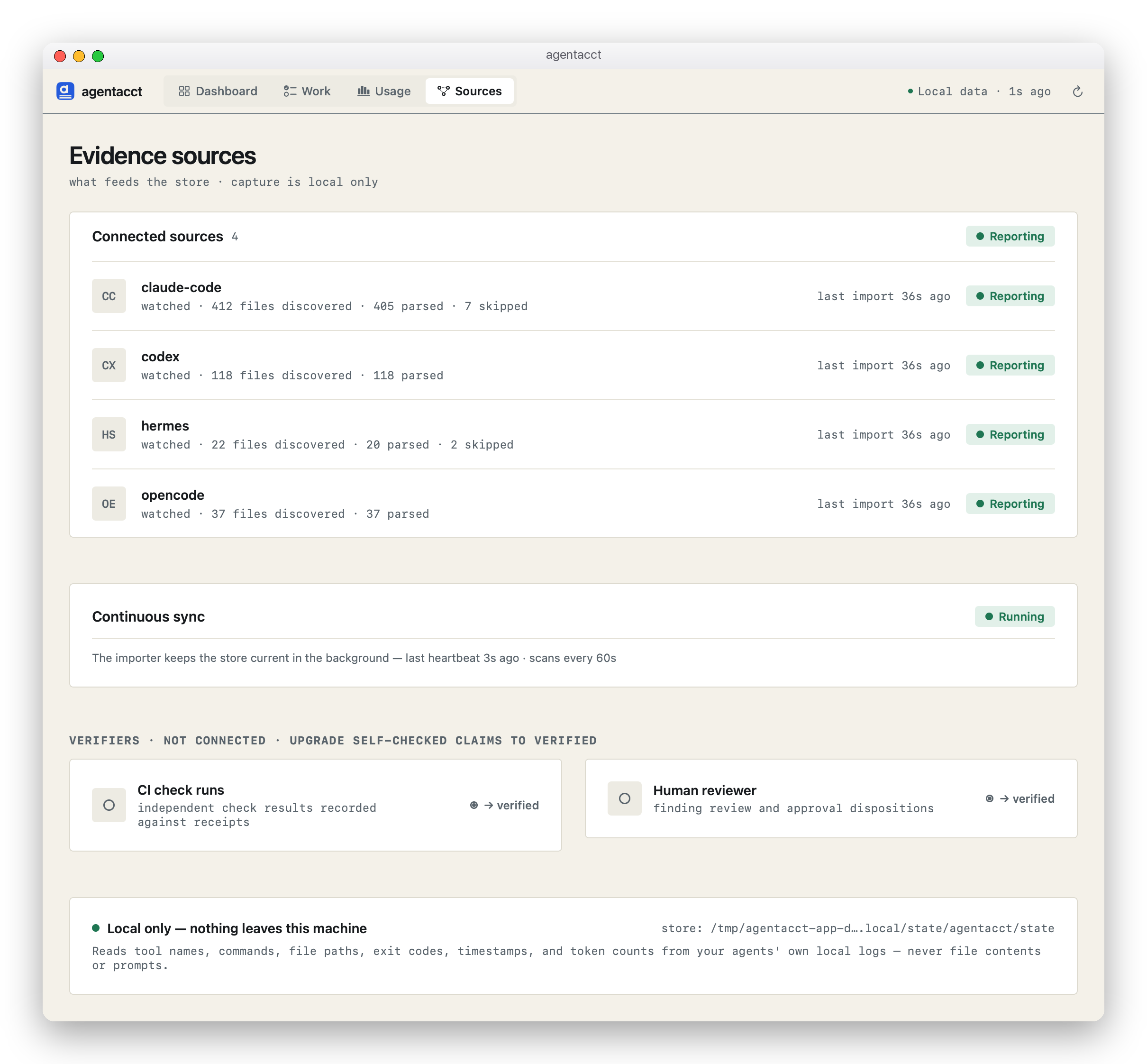The width and height of the screenshot is (1147, 1064).
Task: Click the Work list icon
Action: point(290,91)
